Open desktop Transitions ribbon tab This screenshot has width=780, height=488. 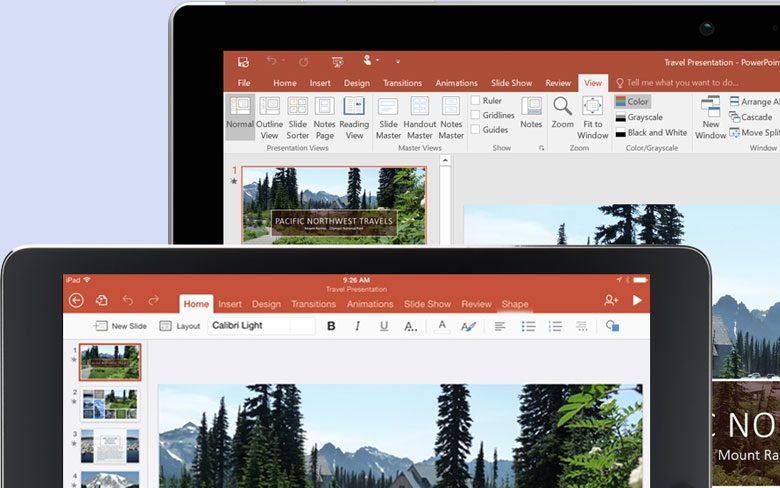coord(402,83)
